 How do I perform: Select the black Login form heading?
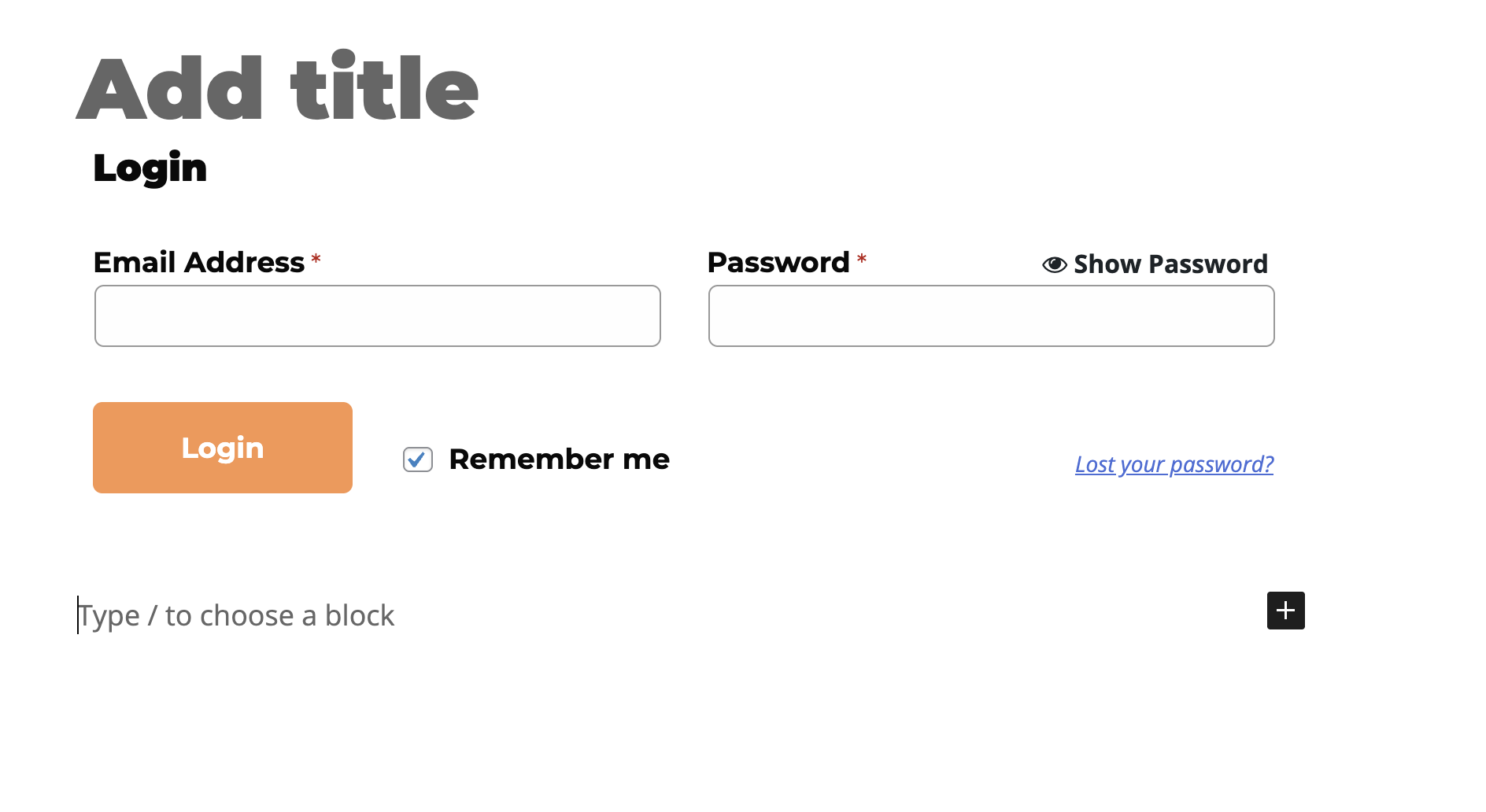(150, 168)
